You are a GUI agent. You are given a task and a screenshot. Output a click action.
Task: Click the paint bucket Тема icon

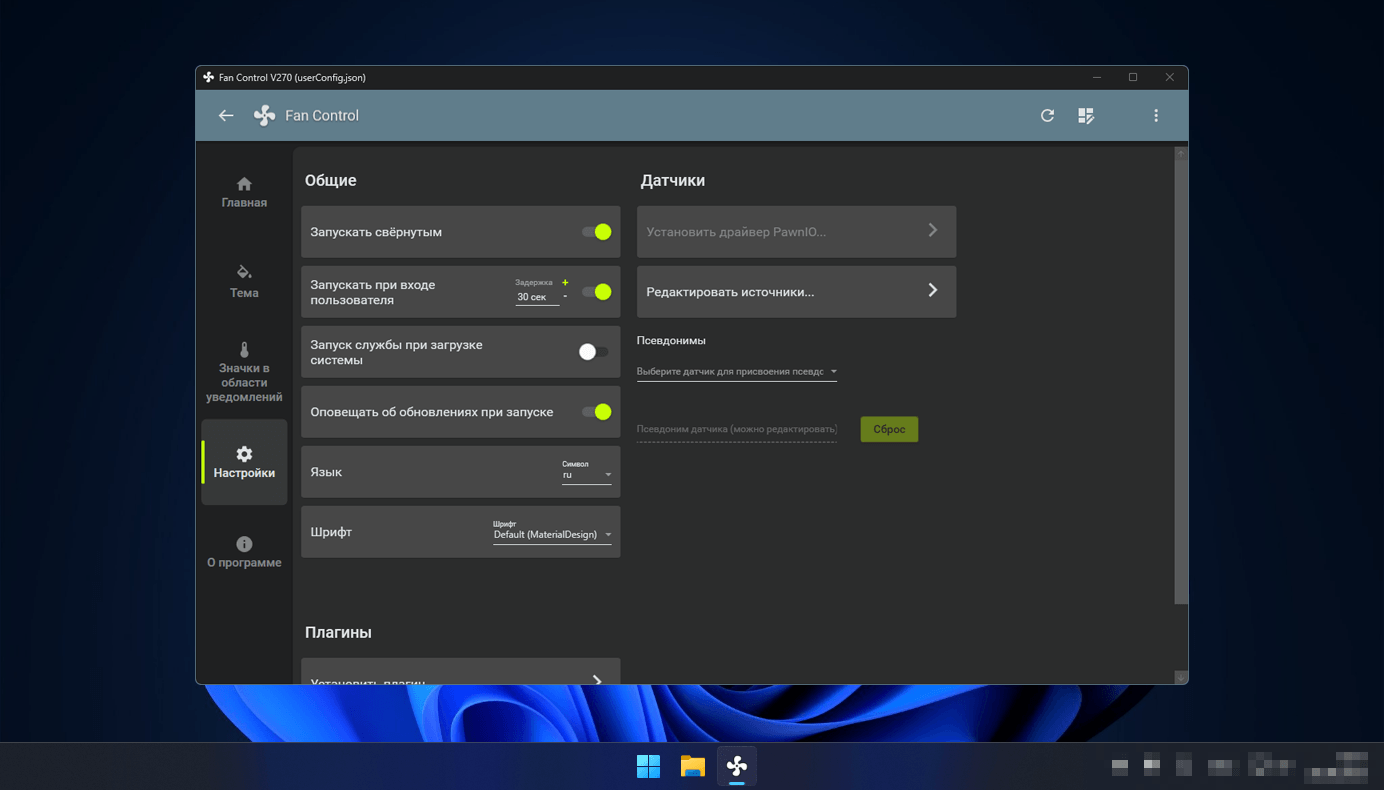(x=244, y=272)
